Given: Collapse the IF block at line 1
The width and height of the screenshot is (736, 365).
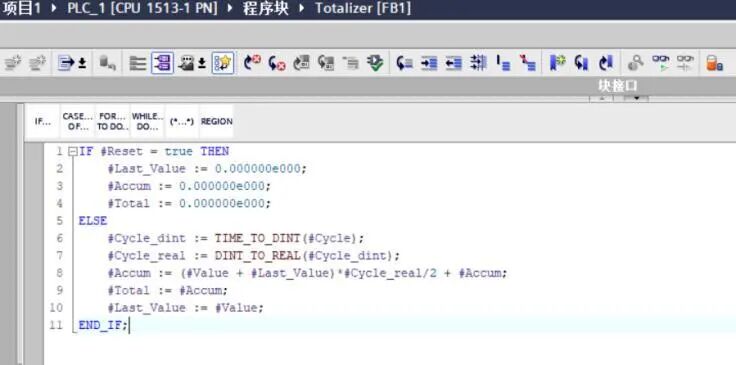Looking at the screenshot, I should [72, 152].
